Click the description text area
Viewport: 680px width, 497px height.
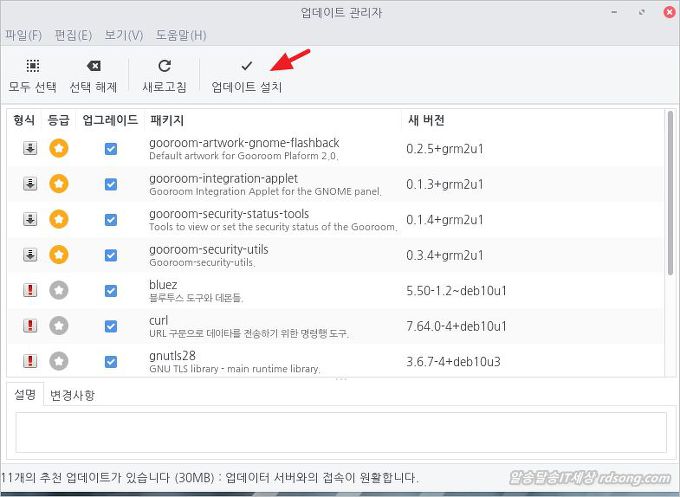340,433
